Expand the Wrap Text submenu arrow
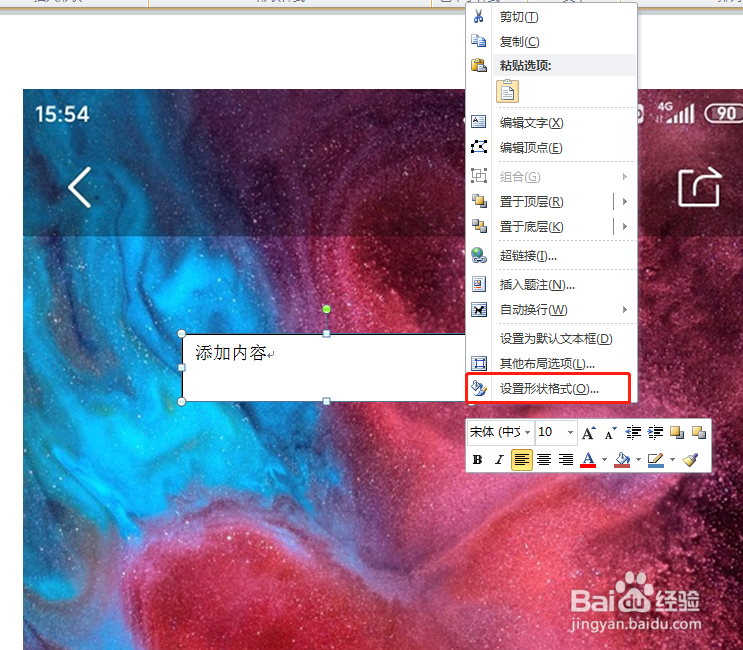 pos(625,310)
